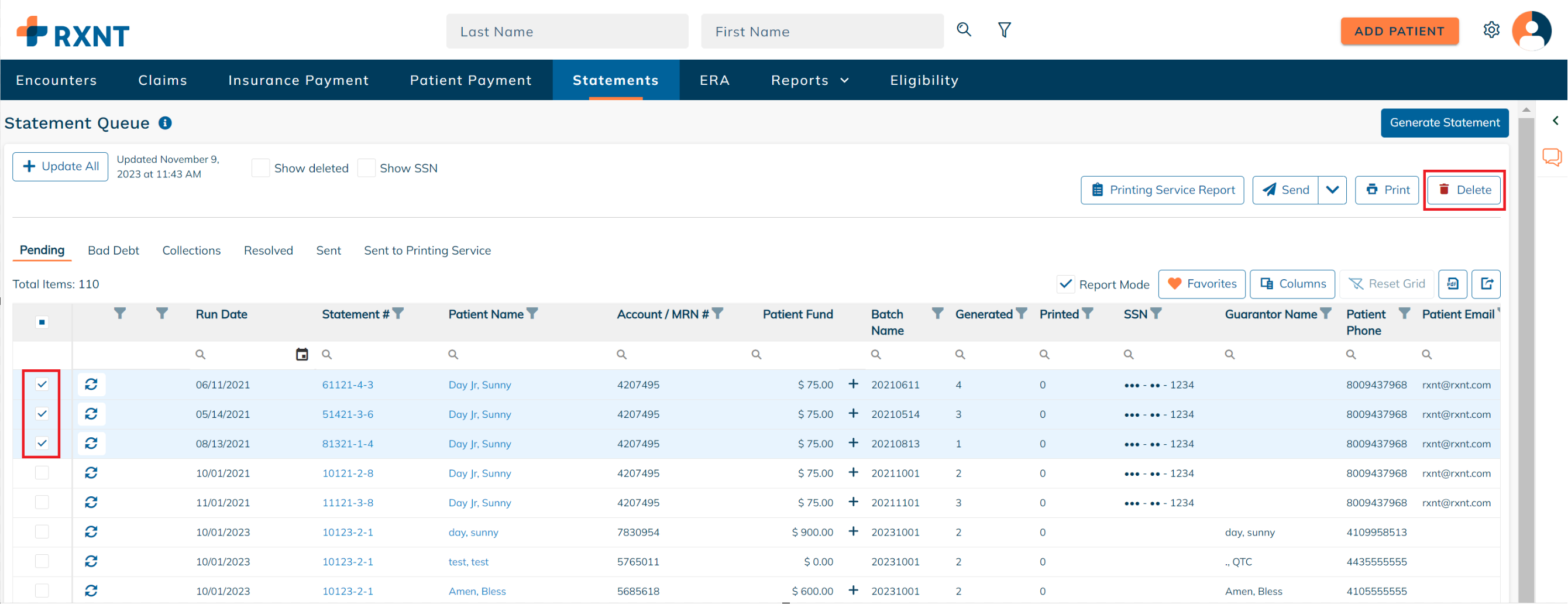Click the export grid arrow icon button
Screen dimensions: 1568x604
(1486, 284)
